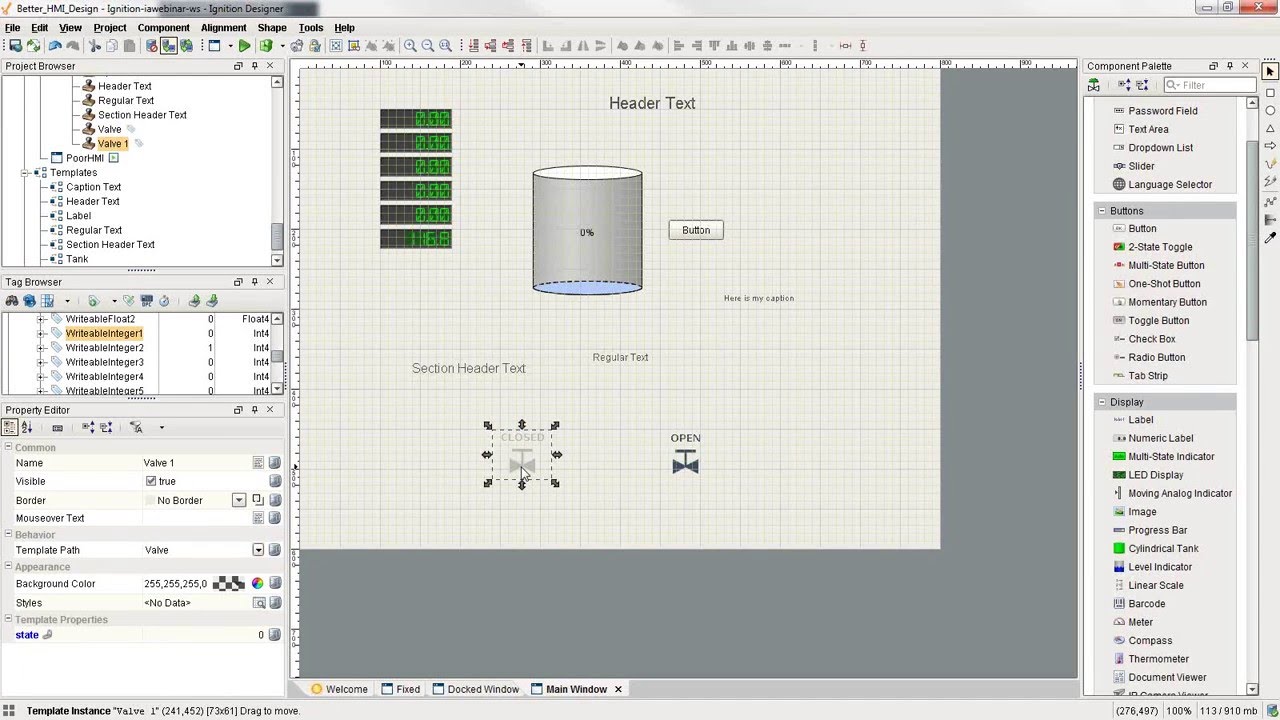This screenshot has height=720, width=1280.
Task: Click the Save project toolbar icon
Action: [x=15, y=46]
